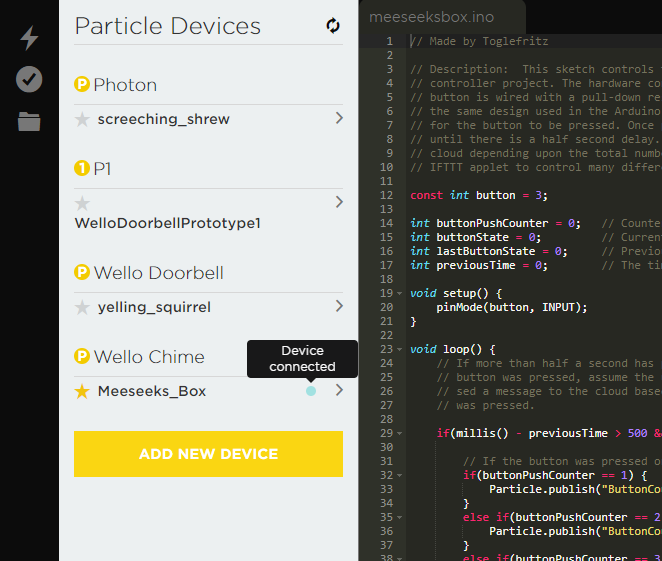Click the '// was pressed.' comment
Screen dimensions: 662x561
tap(486, 405)
